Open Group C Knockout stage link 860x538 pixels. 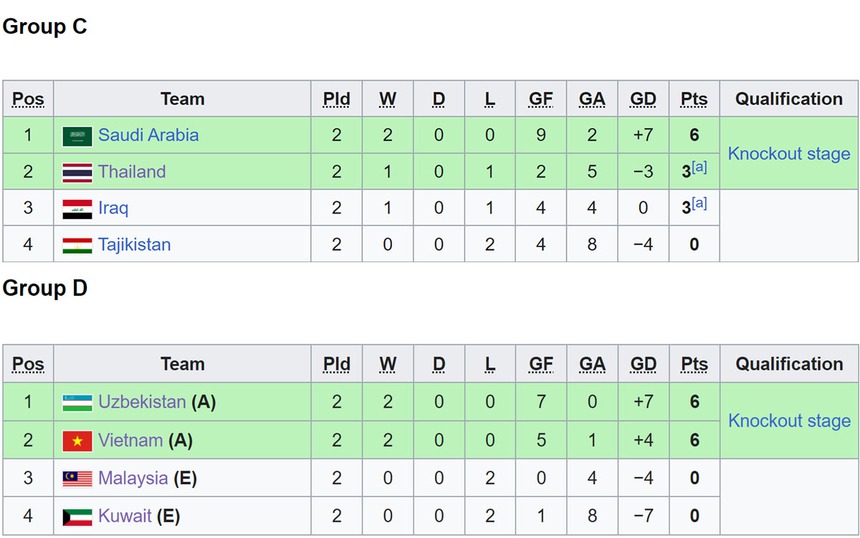point(788,154)
